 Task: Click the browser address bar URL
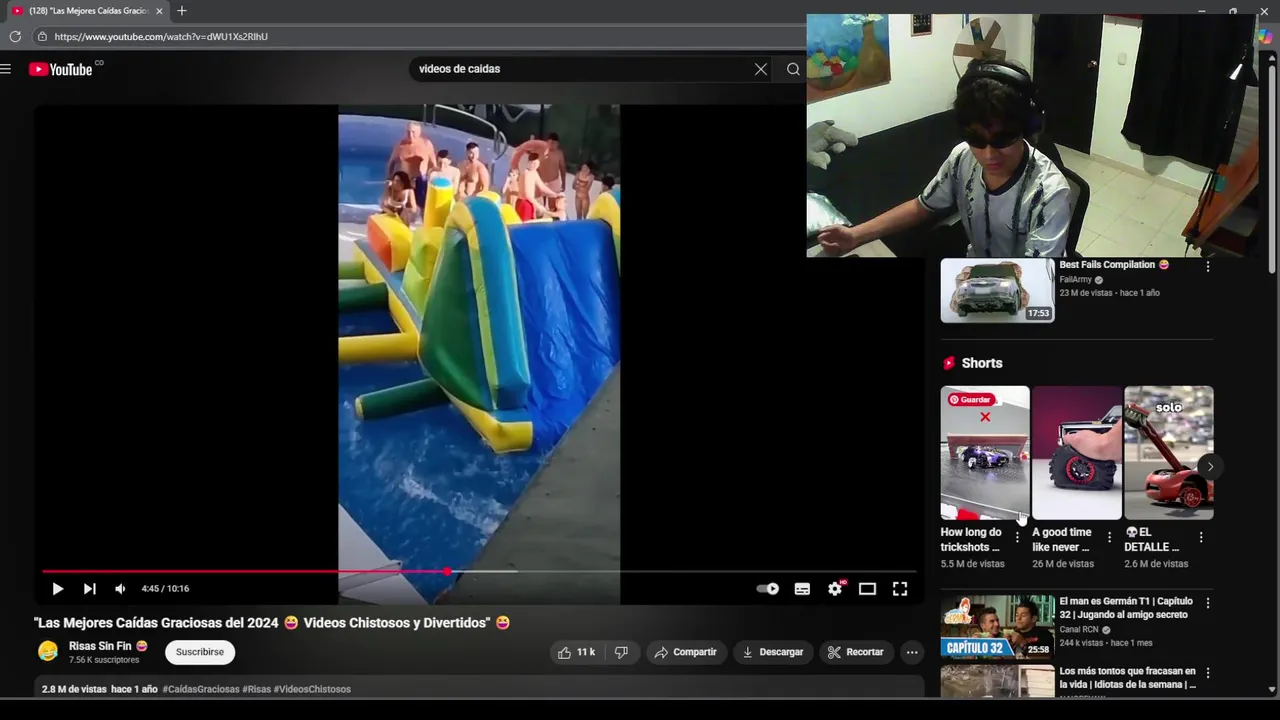(161, 36)
